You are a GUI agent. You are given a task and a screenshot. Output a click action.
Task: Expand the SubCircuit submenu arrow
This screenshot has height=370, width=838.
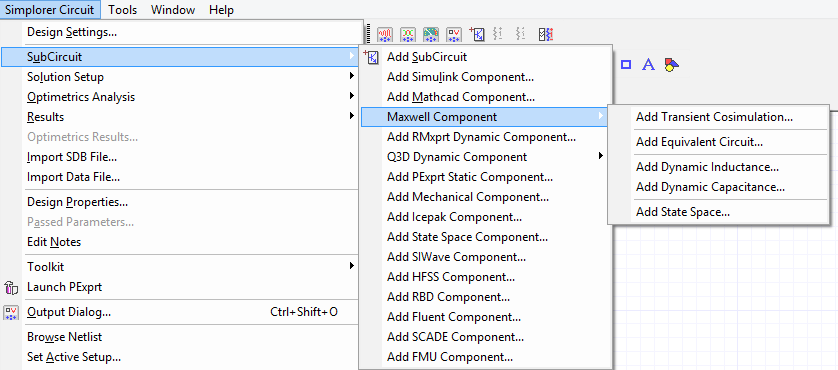click(x=352, y=56)
